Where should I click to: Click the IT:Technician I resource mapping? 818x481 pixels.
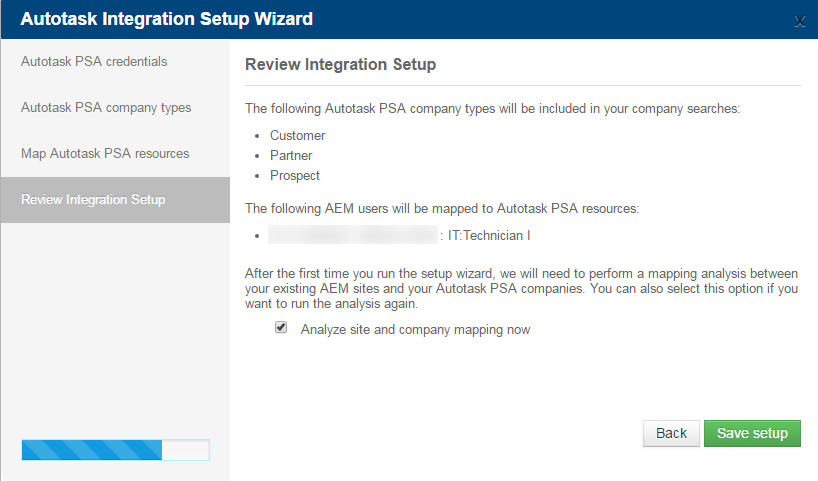coord(489,236)
